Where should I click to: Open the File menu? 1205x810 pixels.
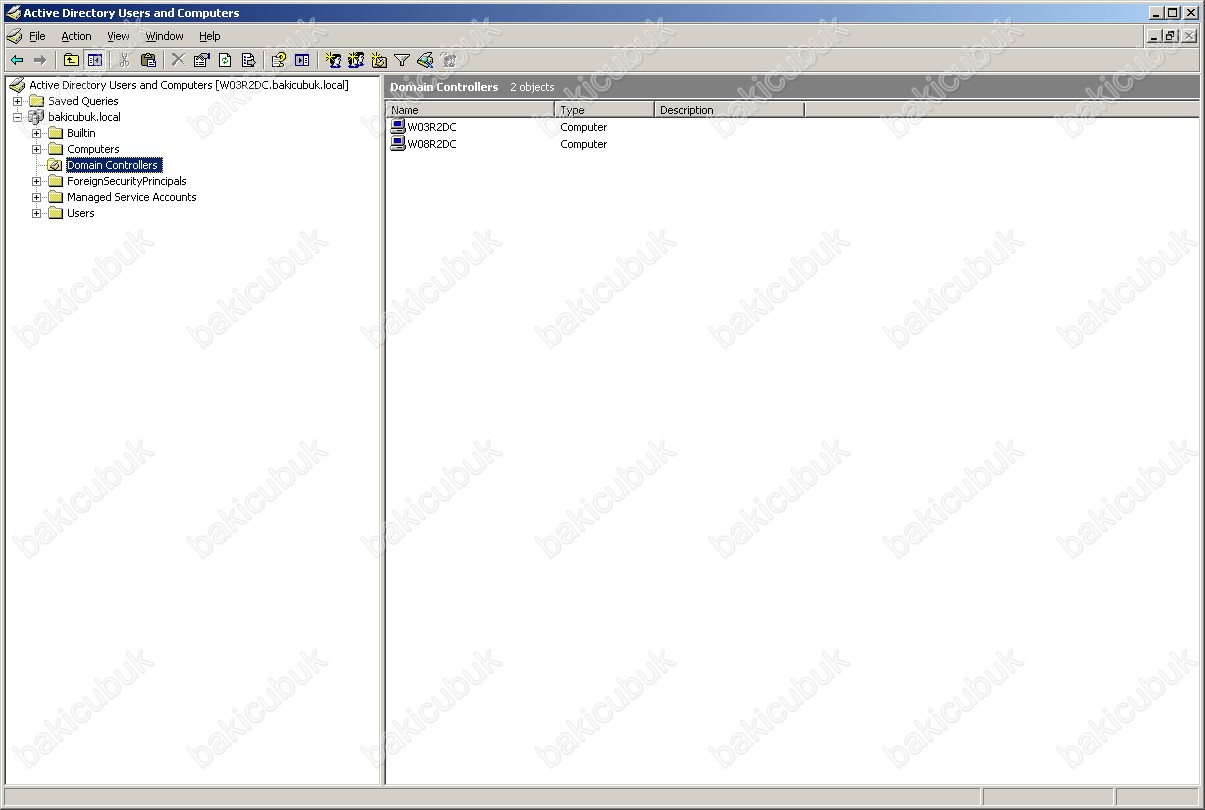[37, 36]
